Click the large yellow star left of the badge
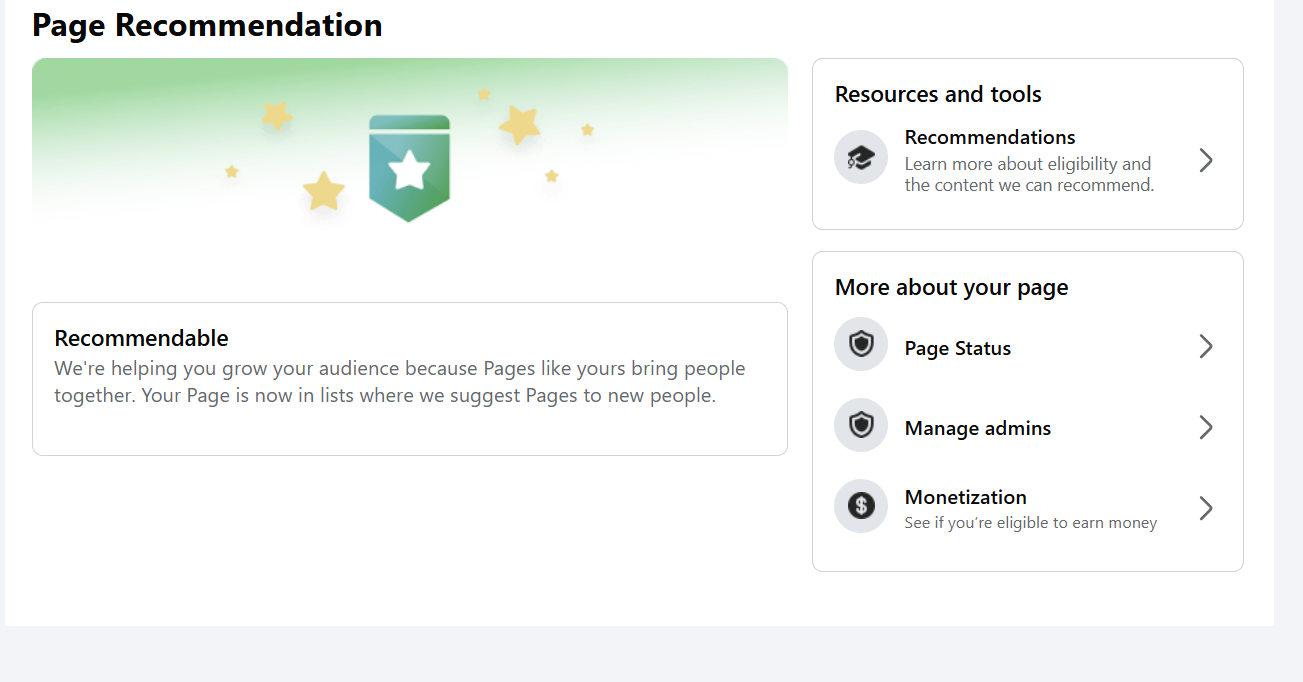The width and height of the screenshot is (1303, 682). (323, 191)
